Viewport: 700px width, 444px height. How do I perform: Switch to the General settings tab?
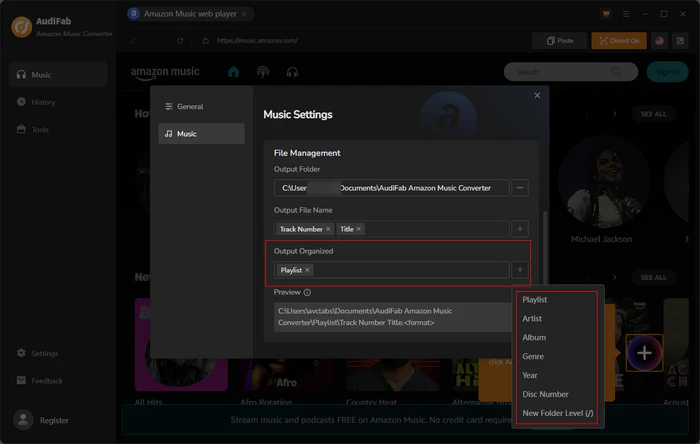[x=201, y=106]
